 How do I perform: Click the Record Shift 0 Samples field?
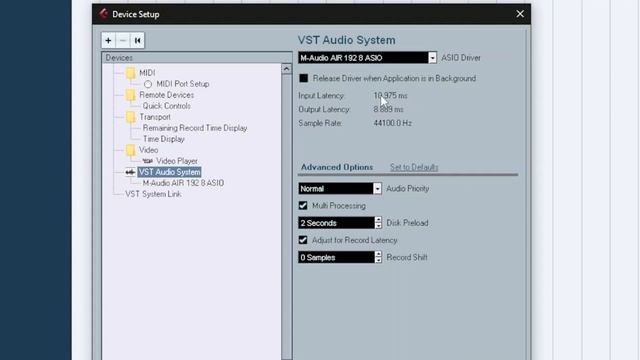click(336, 258)
